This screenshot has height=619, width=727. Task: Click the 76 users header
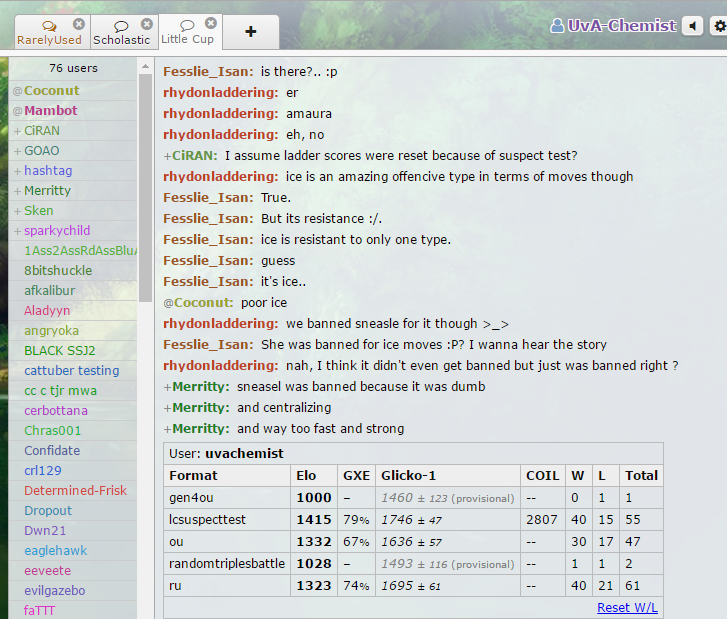(73, 68)
